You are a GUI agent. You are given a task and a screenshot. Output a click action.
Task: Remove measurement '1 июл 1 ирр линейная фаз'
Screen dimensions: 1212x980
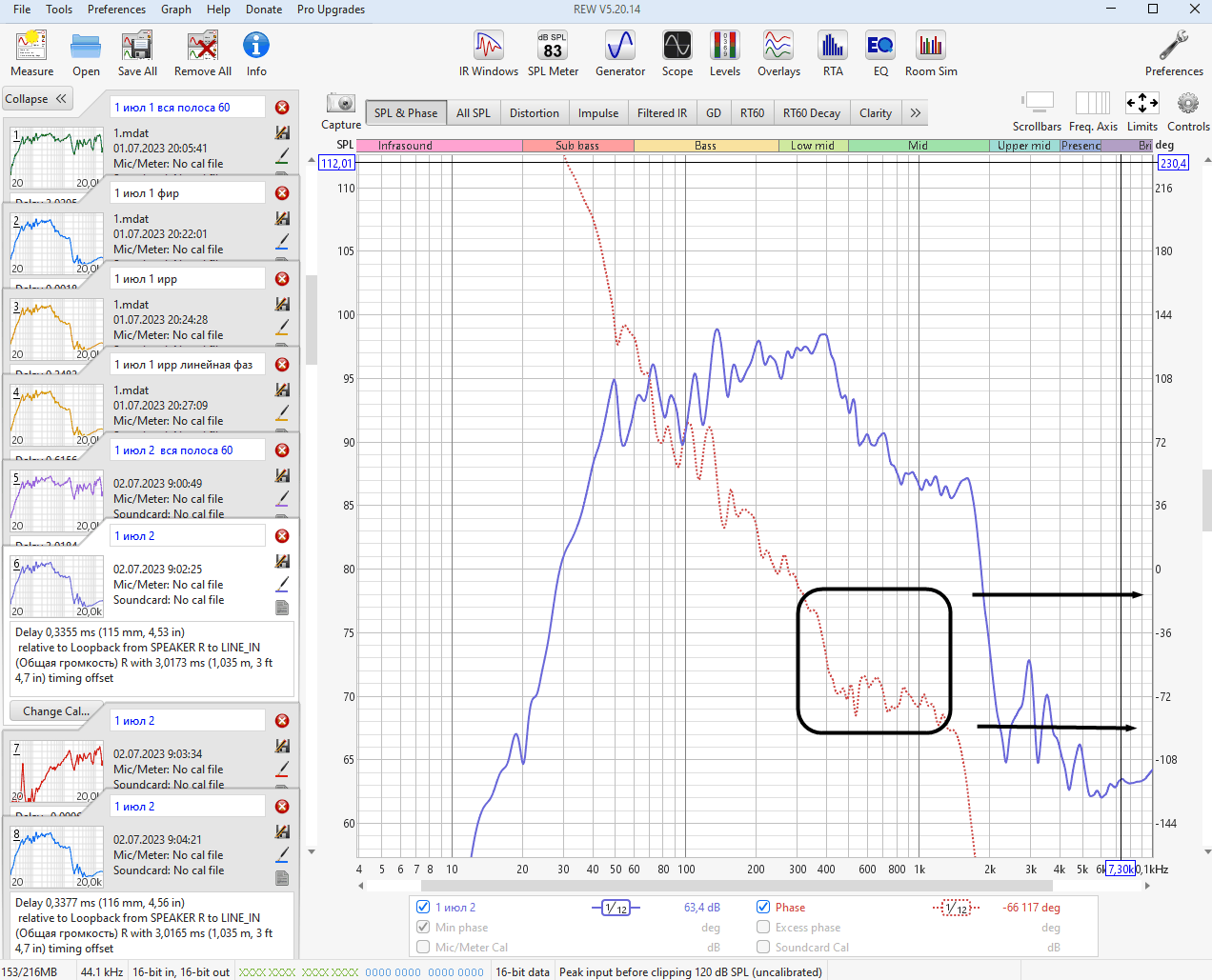pyautogui.click(x=282, y=365)
